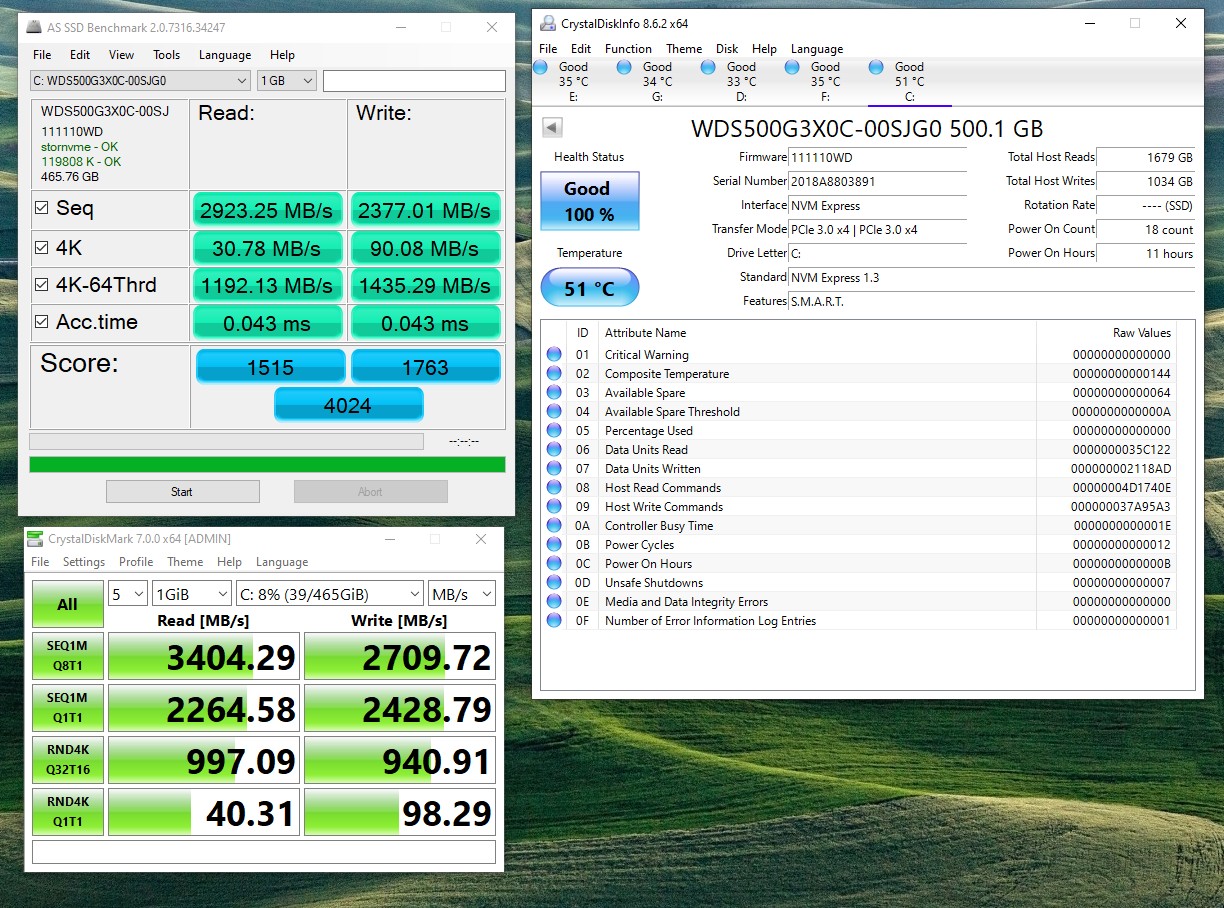This screenshot has width=1224, height=908.
Task: Click the AS SSD Benchmark title bar icon
Action: (x=36, y=28)
